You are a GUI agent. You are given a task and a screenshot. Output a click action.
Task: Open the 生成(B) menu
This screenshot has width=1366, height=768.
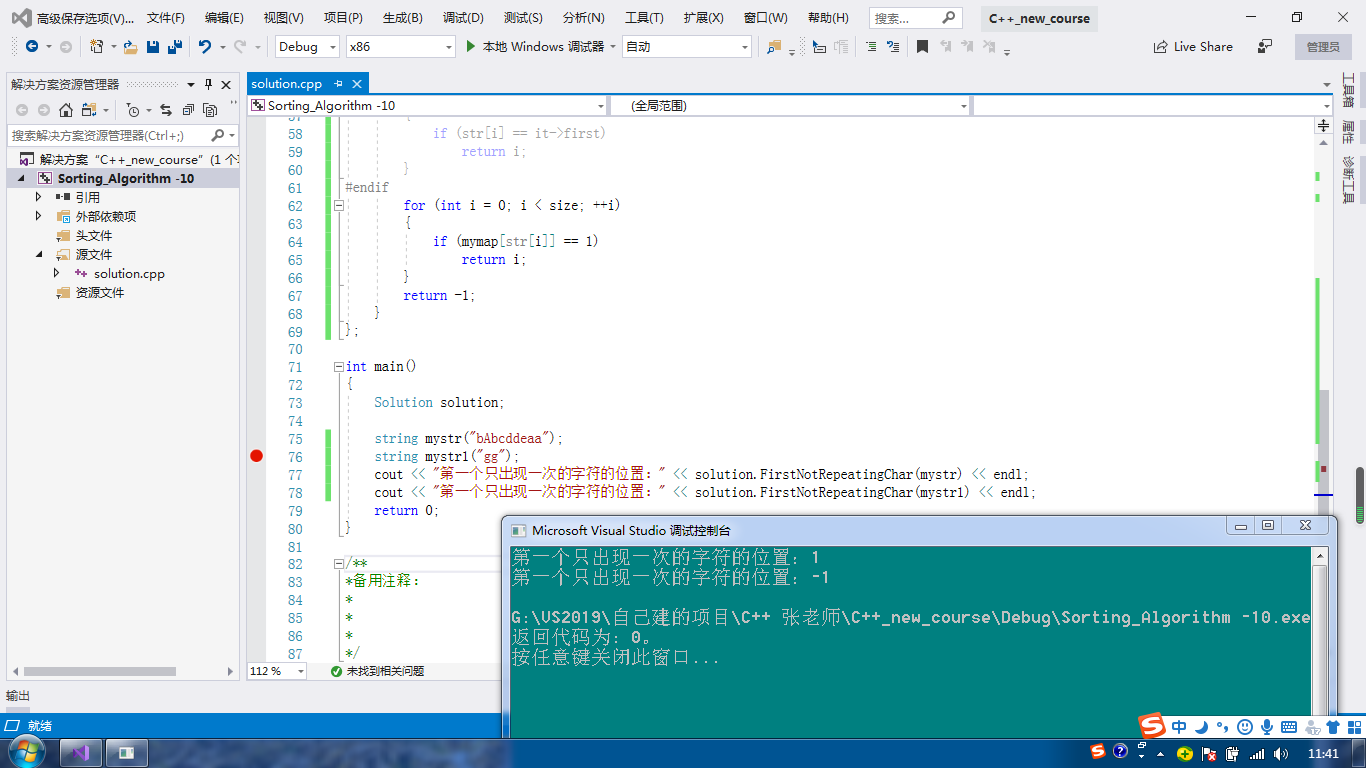point(403,18)
